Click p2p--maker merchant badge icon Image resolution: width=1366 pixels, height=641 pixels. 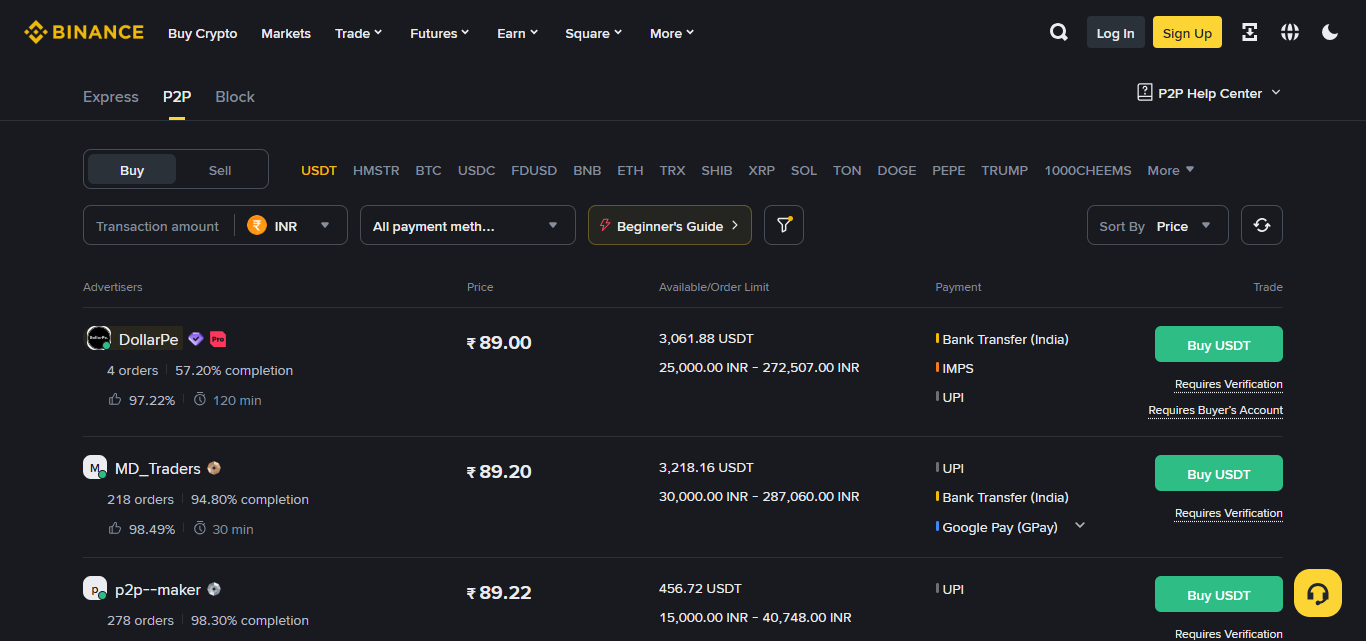coord(214,589)
